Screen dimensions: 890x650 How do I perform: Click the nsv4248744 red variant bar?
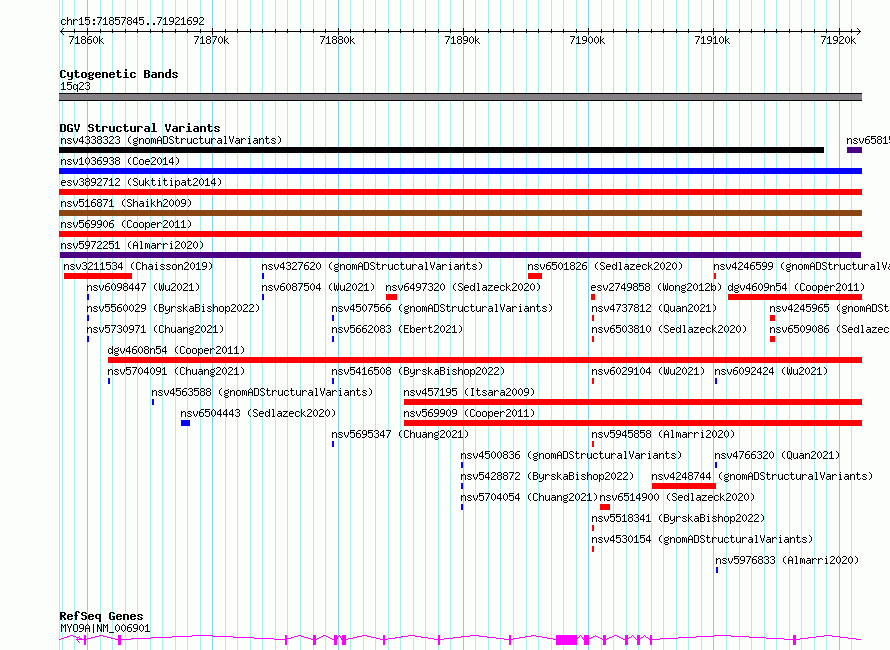tap(684, 486)
